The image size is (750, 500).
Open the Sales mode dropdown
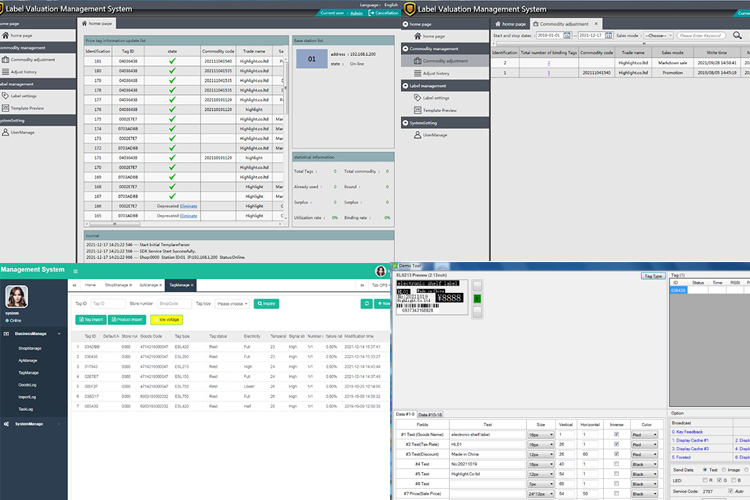coord(660,36)
